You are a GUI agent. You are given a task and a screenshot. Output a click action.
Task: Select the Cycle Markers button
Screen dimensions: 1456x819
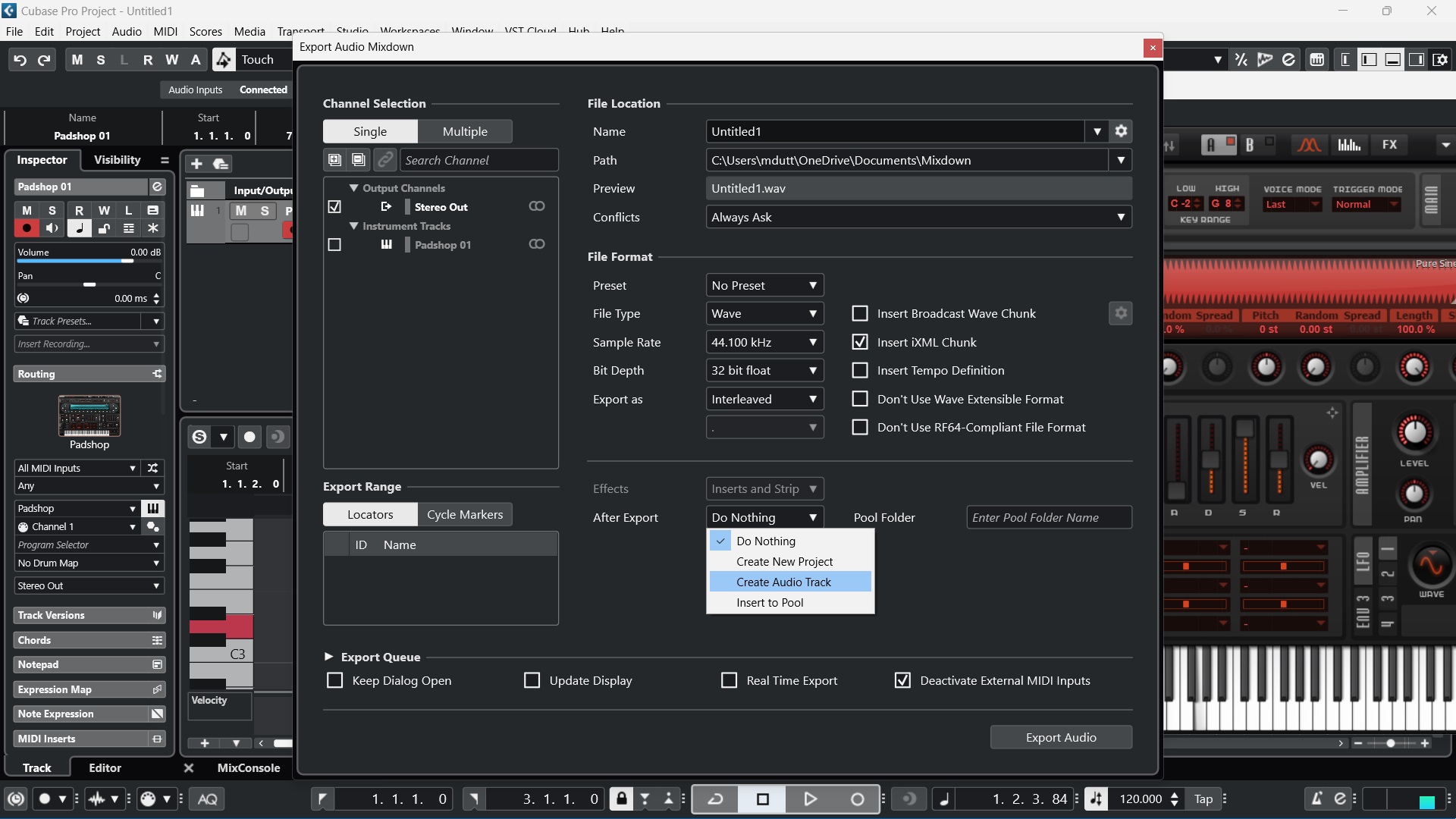465,514
